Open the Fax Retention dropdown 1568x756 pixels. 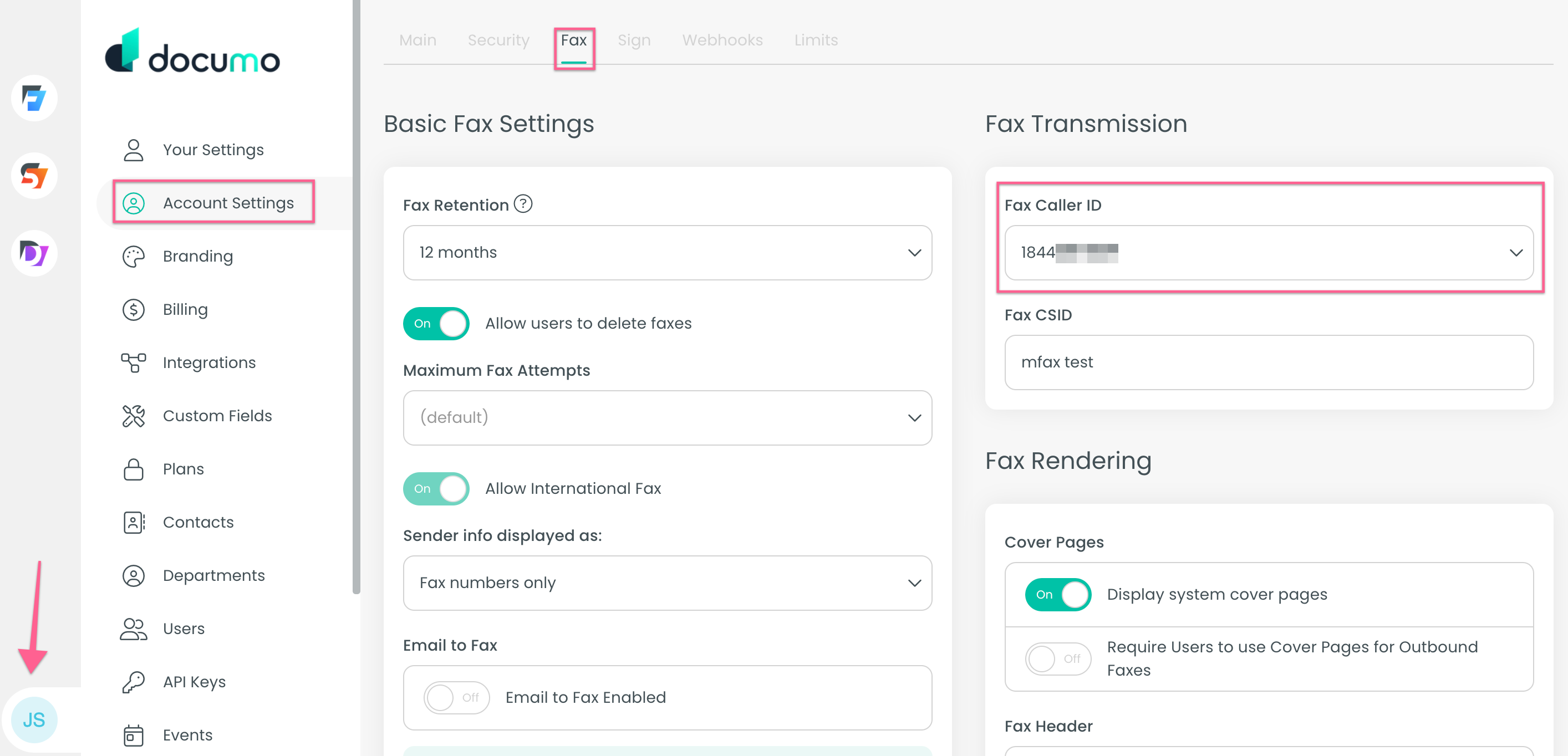coord(666,253)
